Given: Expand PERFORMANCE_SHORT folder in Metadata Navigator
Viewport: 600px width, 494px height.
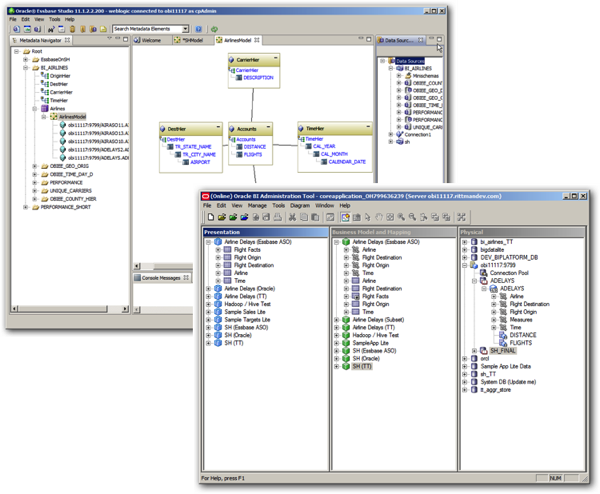Looking at the screenshot, I should click(x=25, y=207).
